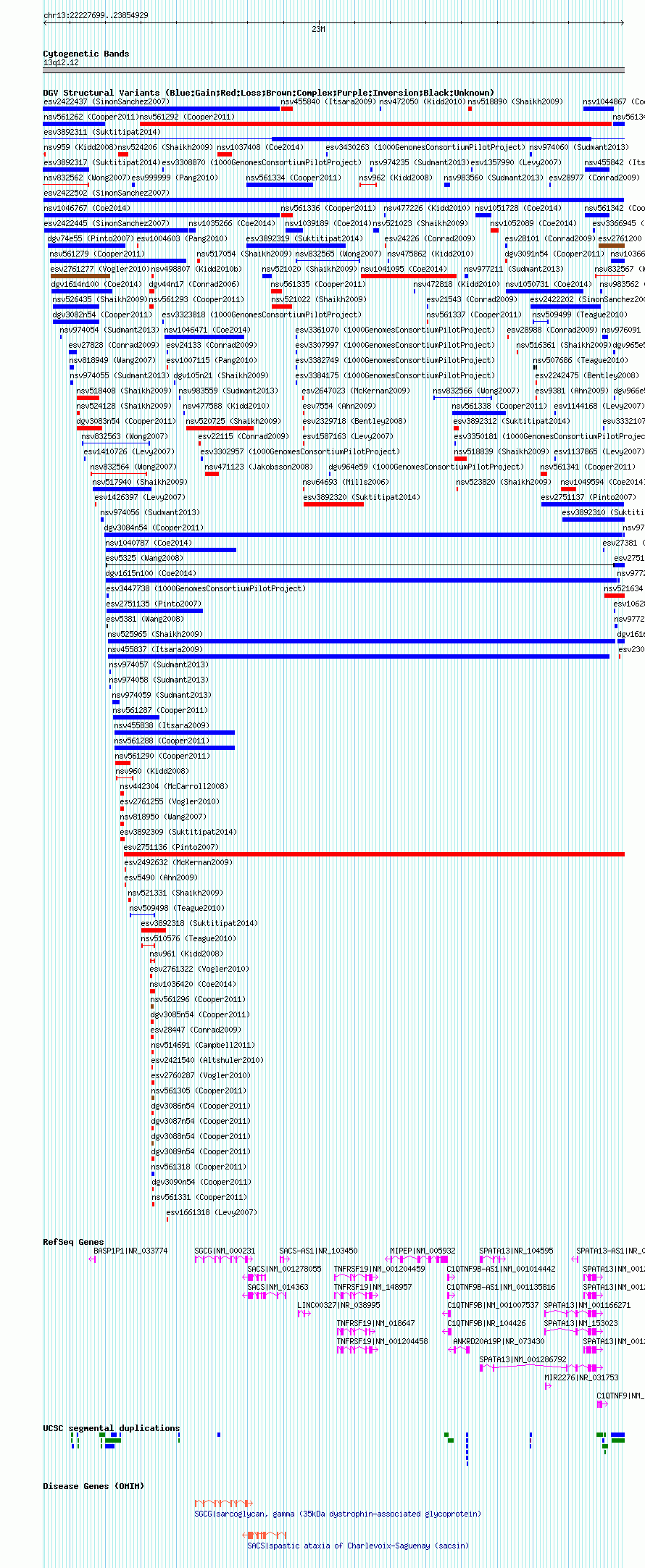Click variant nsv518890 (Shaikh2009)

[x=515, y=101]
